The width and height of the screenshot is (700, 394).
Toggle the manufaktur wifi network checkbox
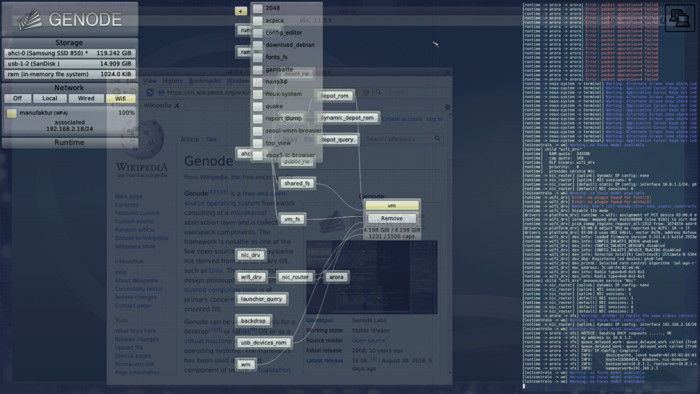point(12,113)
